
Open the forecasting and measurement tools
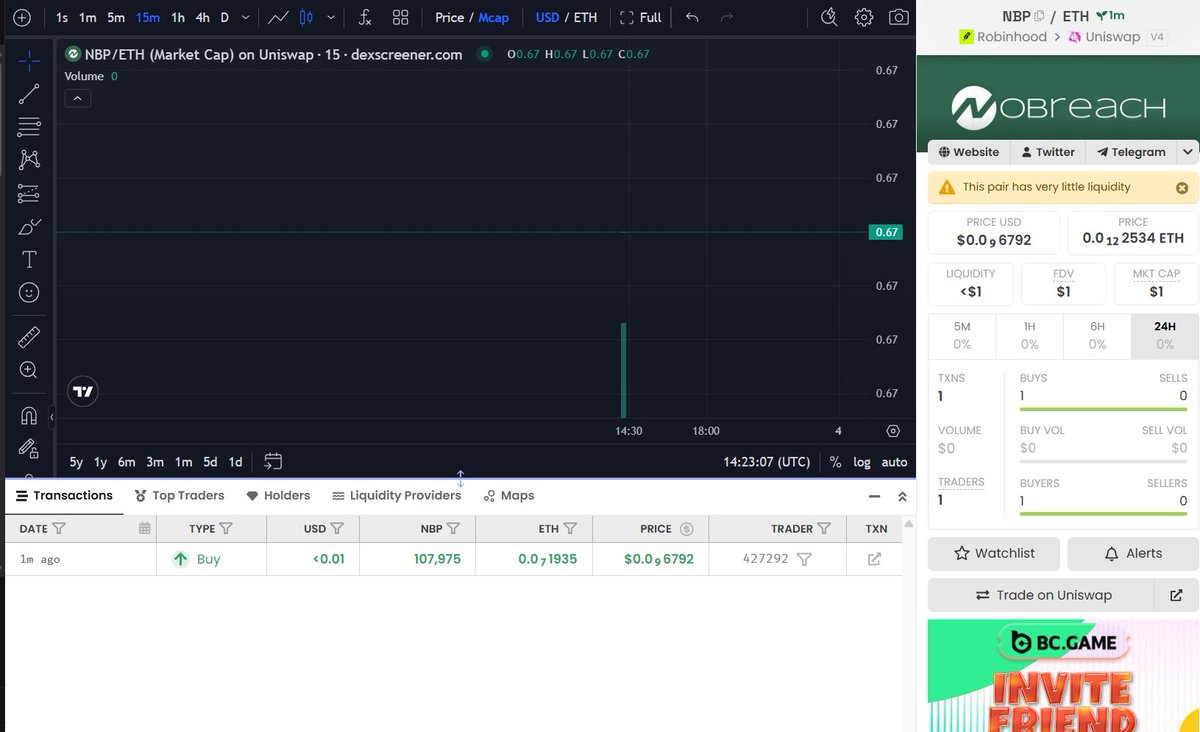pyautogui.click(x=29, y=193)
